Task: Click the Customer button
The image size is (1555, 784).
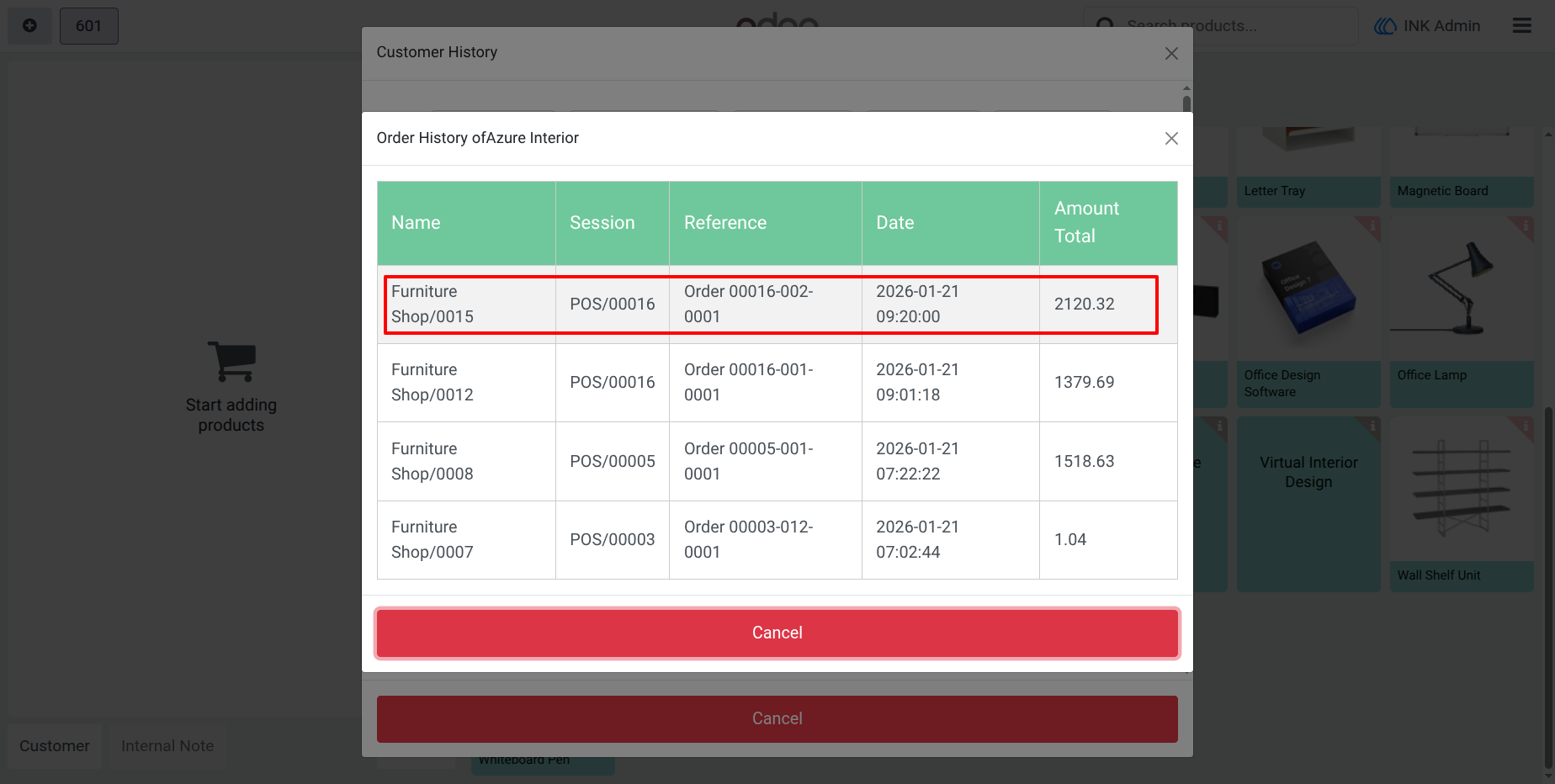Action: coord(55,746)
